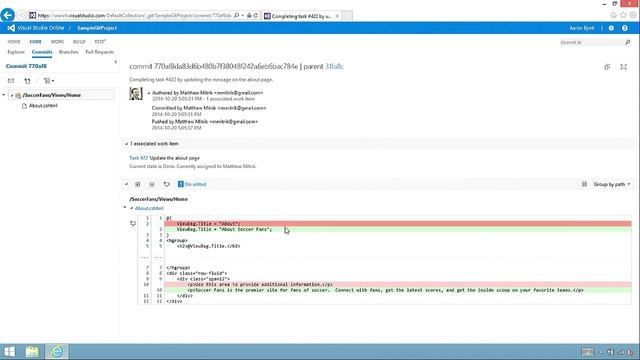640x360 pixels.
Task: Toggle full screen mode icon at the top right
Action: coord(623,67)
